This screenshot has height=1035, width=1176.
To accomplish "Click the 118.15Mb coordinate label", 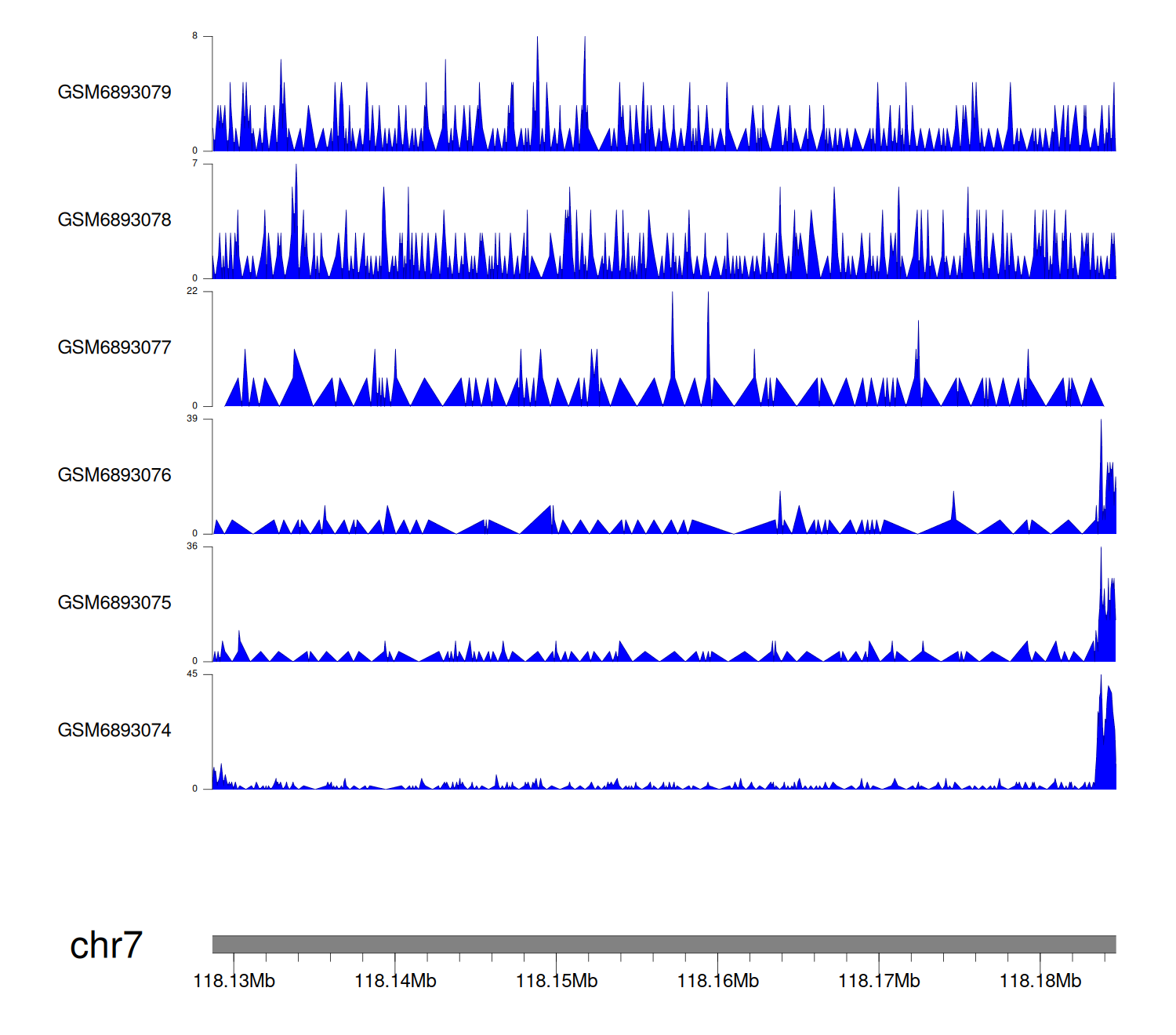I will [557, 982].
